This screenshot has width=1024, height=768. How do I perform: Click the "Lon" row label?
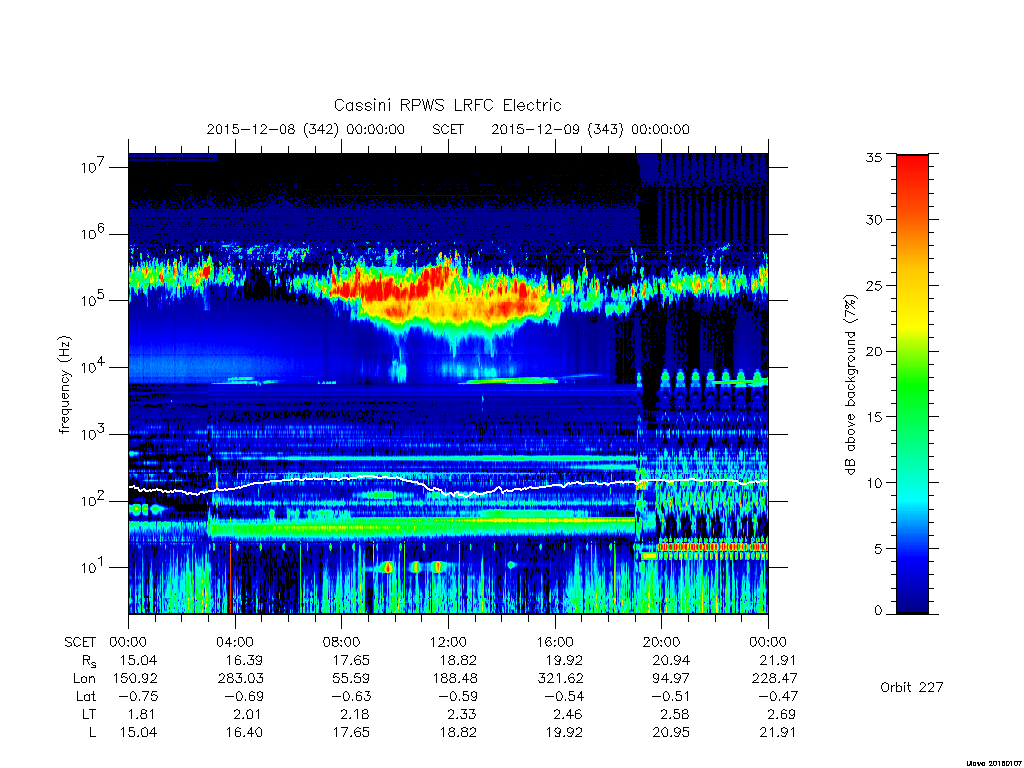(x=84, y=679)
